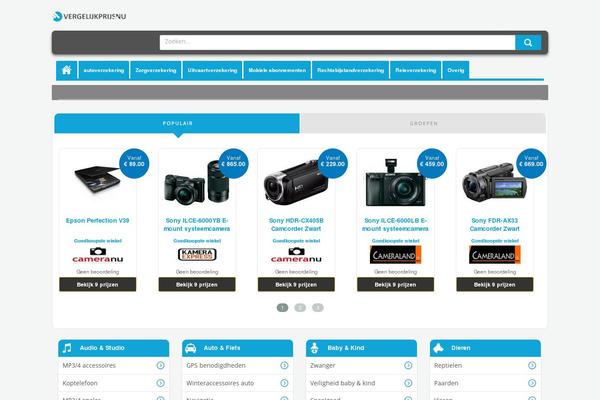Select the Reptielen row

pyautogui.click(x=486, y=366)
